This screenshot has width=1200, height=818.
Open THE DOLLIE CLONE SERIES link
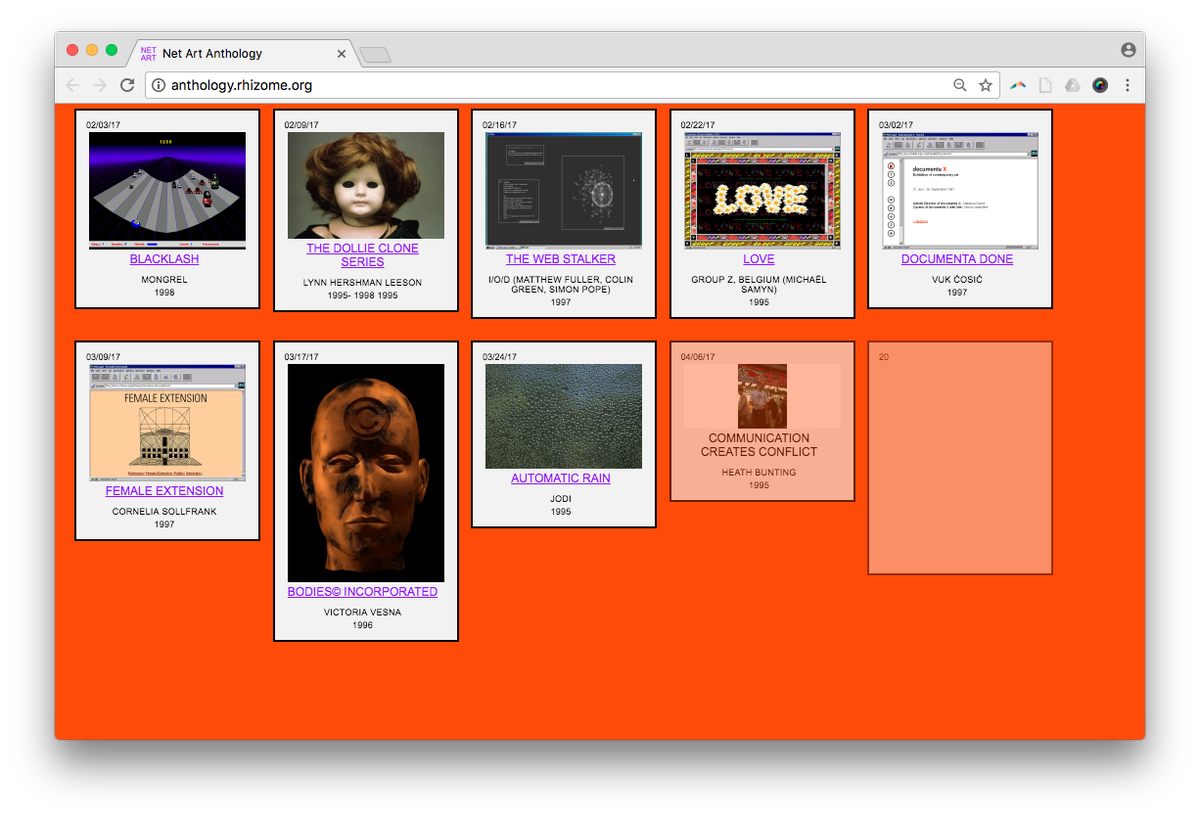(362, 255)
